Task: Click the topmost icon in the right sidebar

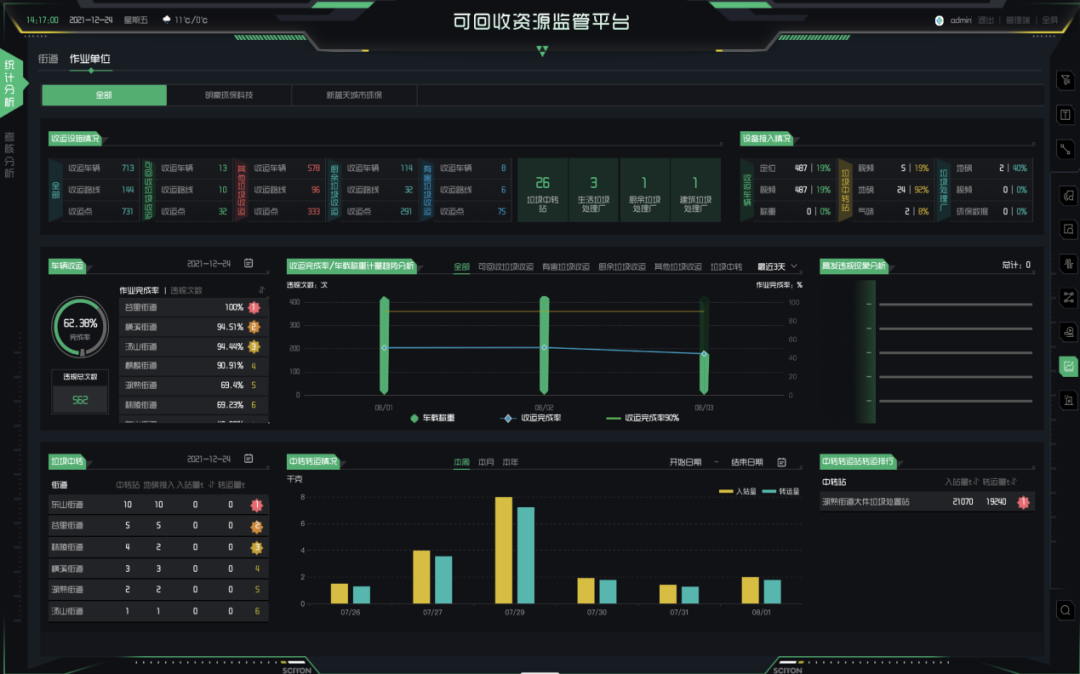Action: click(1067, 79)
